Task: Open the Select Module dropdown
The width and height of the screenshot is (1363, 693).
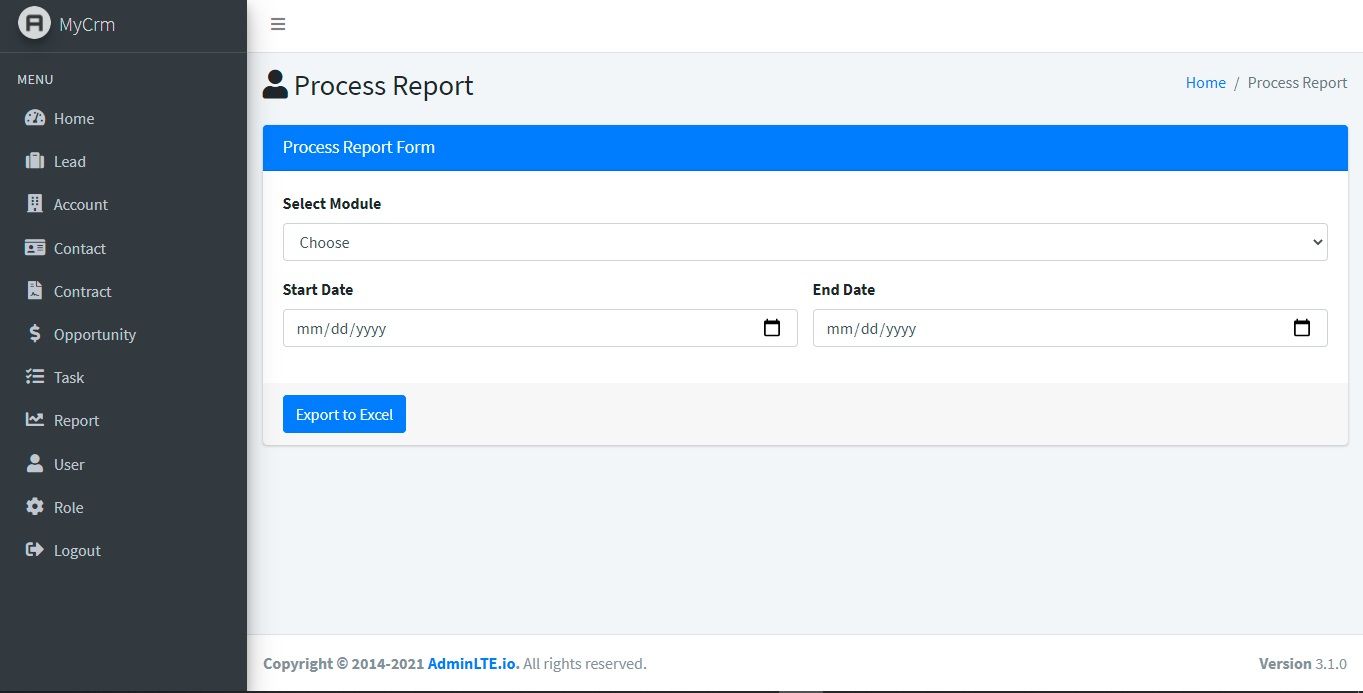Action: pyautogui.click(x=805, y=242)
